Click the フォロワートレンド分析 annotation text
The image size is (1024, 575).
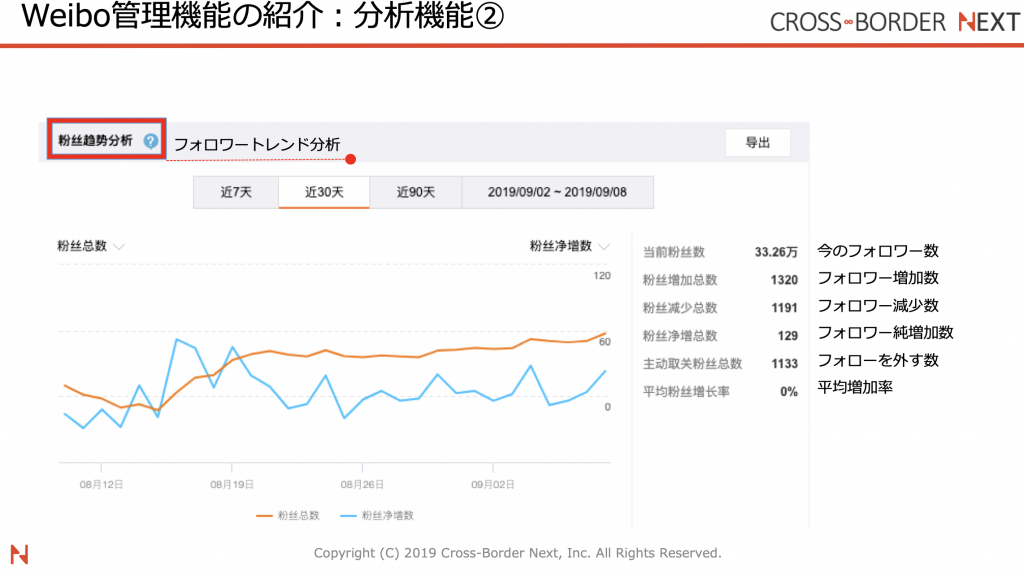point(257,144)
